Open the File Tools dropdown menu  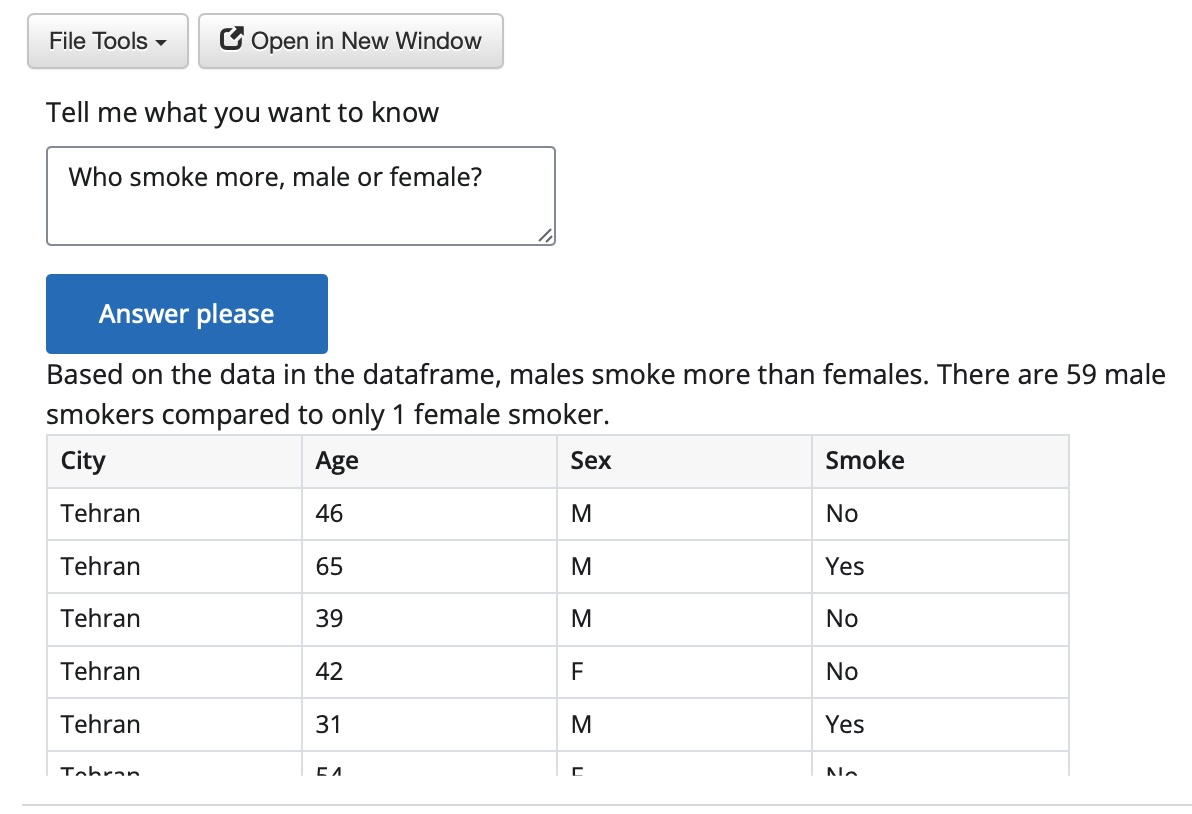[107, 42]
